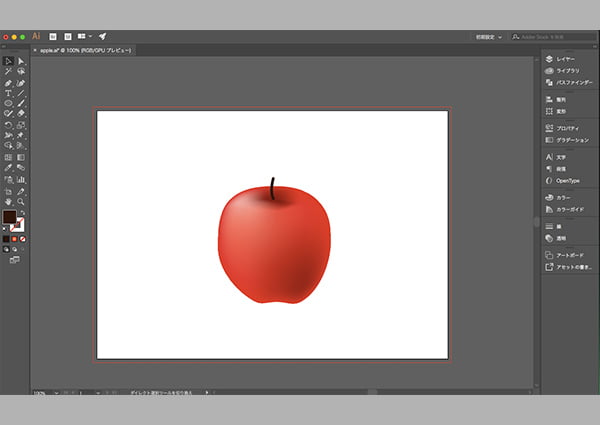Open the arrange documents dropdown
Screen dimensions: 600x425
tap(83, 36)
